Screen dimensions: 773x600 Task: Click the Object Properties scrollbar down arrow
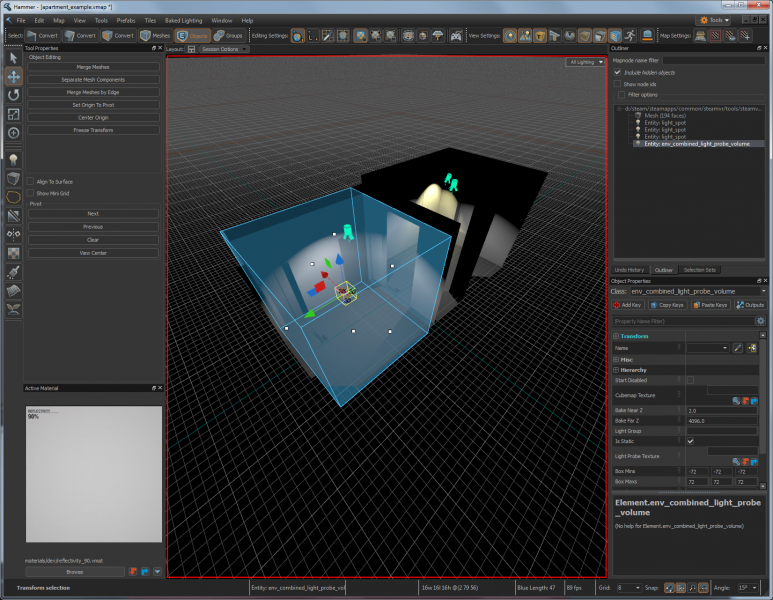(x=763, y=486)
